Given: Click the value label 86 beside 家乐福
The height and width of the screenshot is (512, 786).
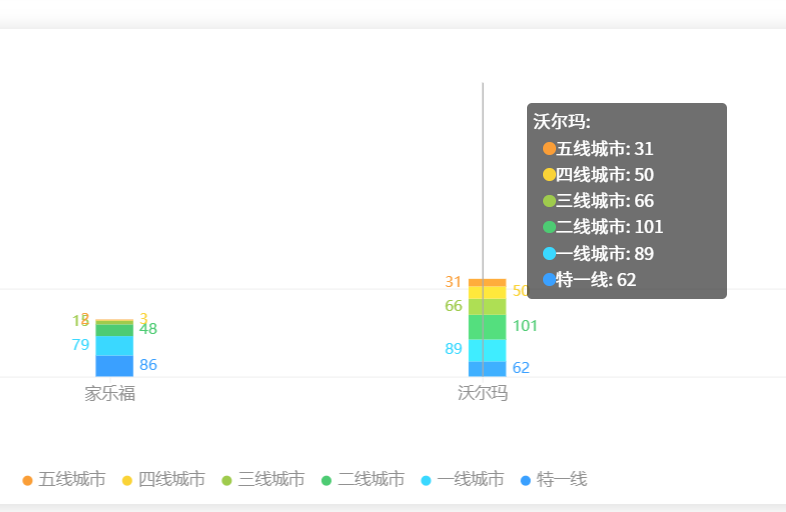Looking at the screenshot, I should [x=148, y=365].
